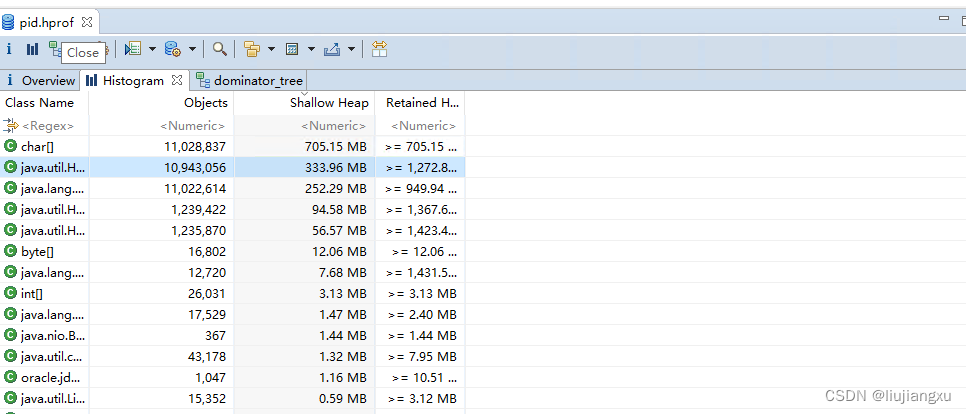
Task: Click the class icon of the int[] row
Action: tap(10, 293)
